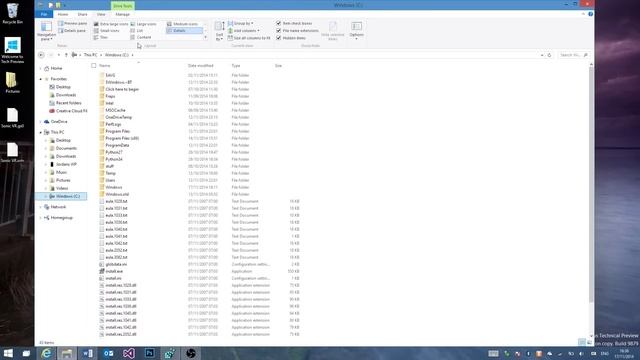Select the install.exe file
The width and height of the screenshot is (640, 360).
tap(111, 271)
